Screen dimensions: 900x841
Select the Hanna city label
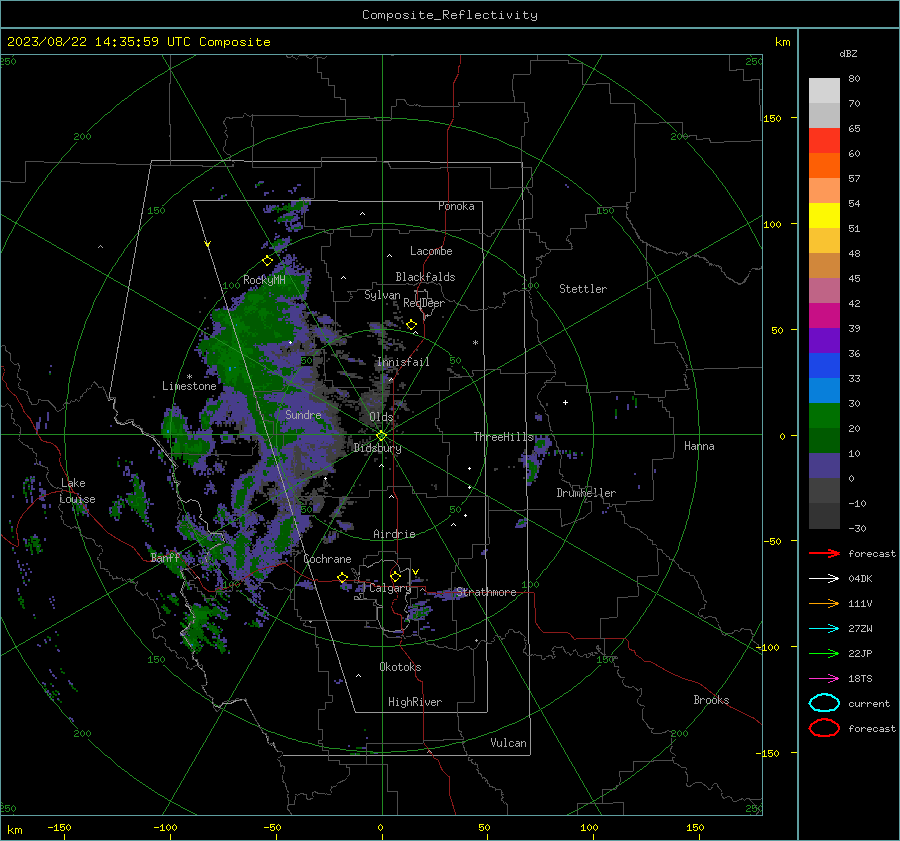[699, 446]
